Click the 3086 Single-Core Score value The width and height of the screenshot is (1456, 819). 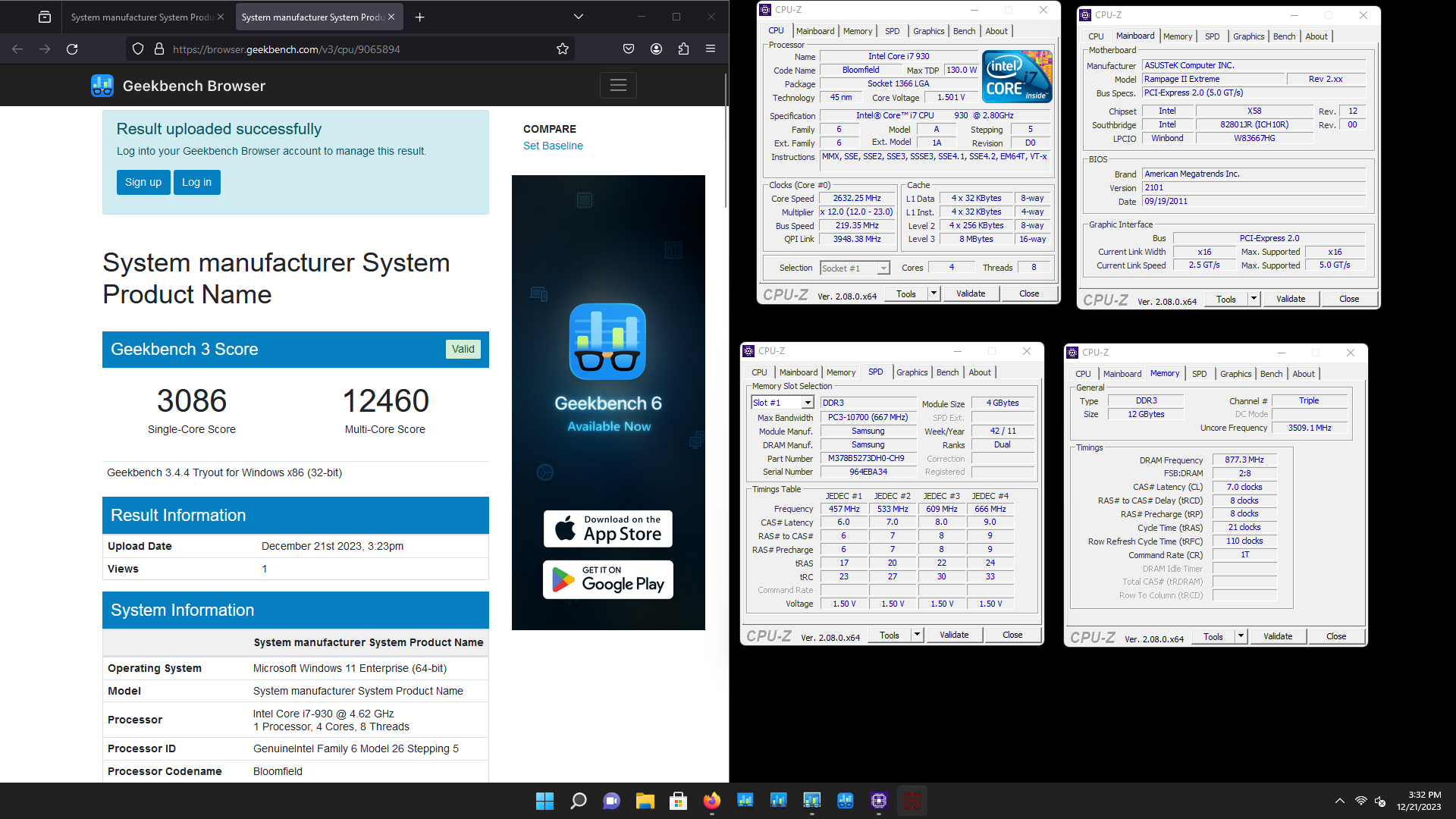[x=192, y=400]
